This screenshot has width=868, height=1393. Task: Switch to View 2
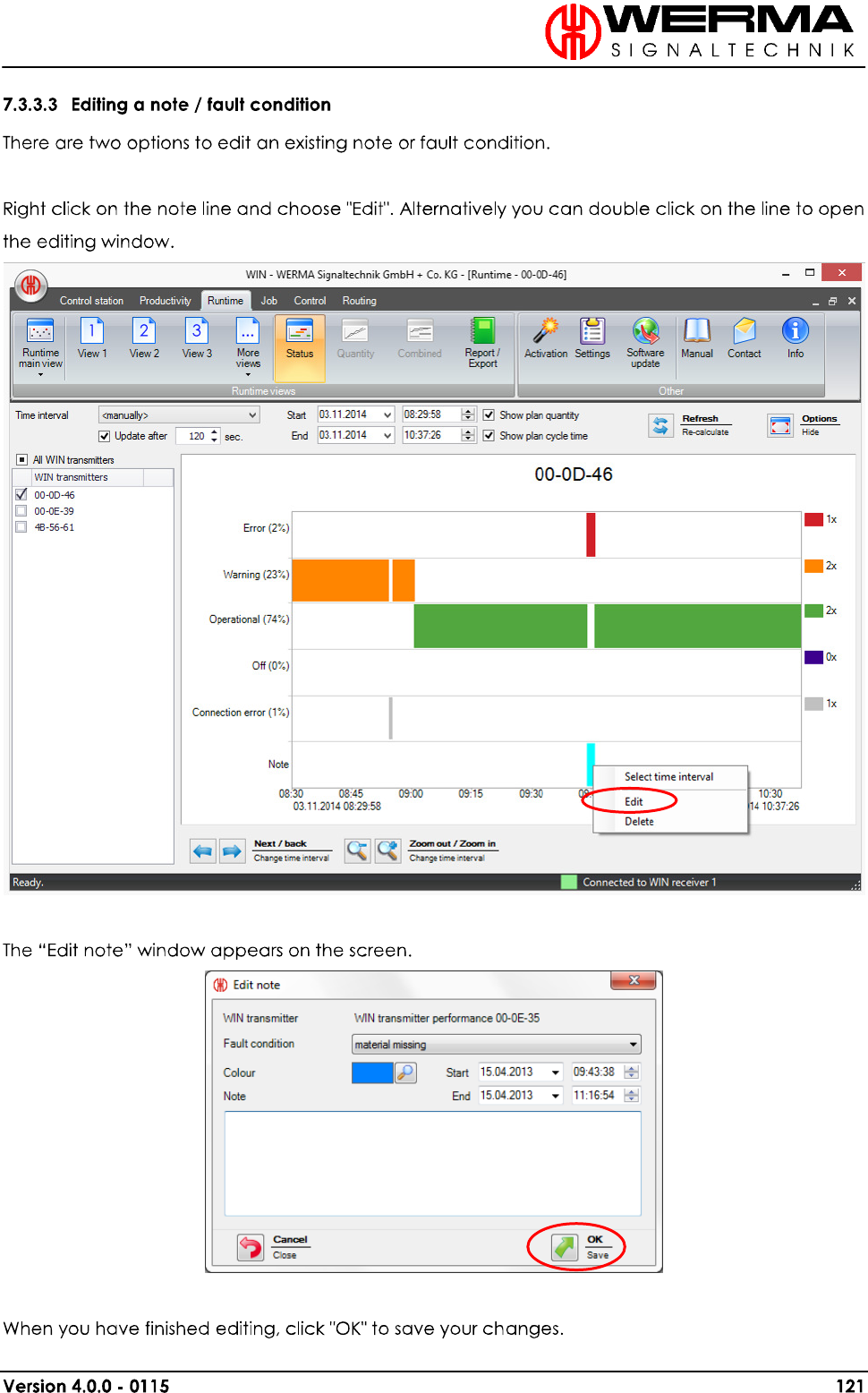pos(144,331)
